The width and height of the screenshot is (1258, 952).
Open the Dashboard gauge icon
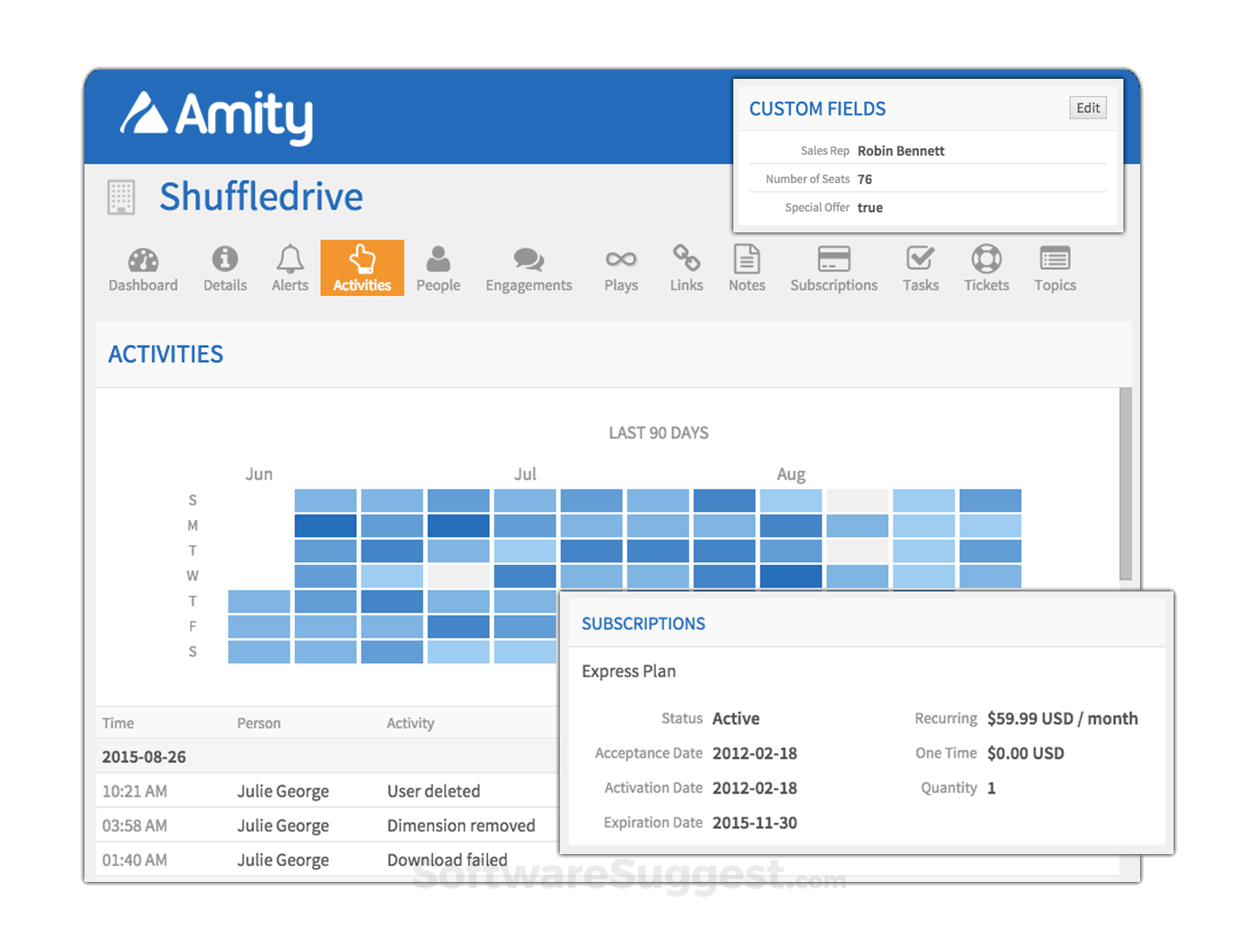pyautogui.click(x=143, y=260)
